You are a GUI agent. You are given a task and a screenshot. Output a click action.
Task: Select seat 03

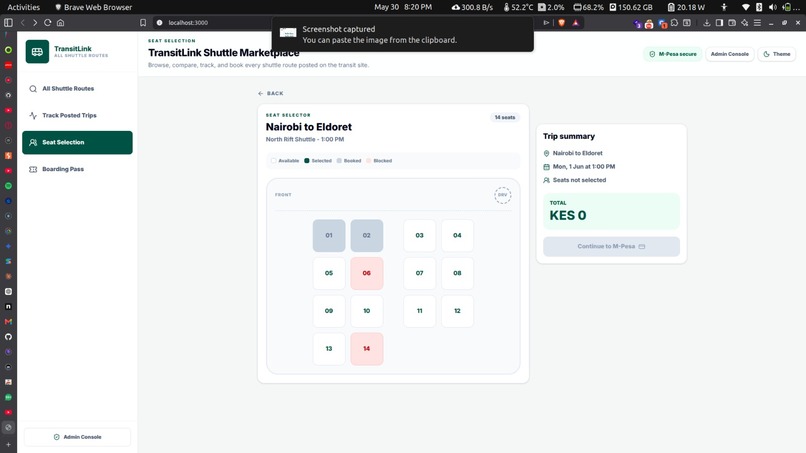[x=419, y=235]
